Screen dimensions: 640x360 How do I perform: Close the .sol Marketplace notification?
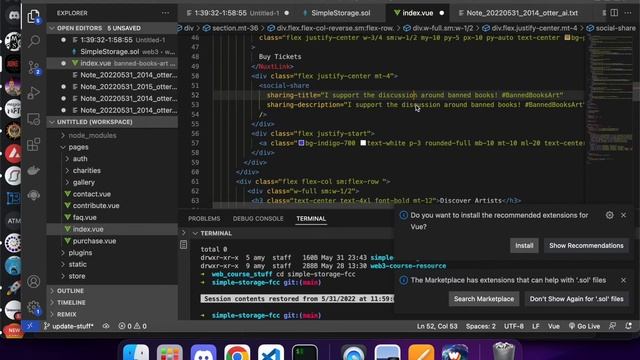point(623,280)
